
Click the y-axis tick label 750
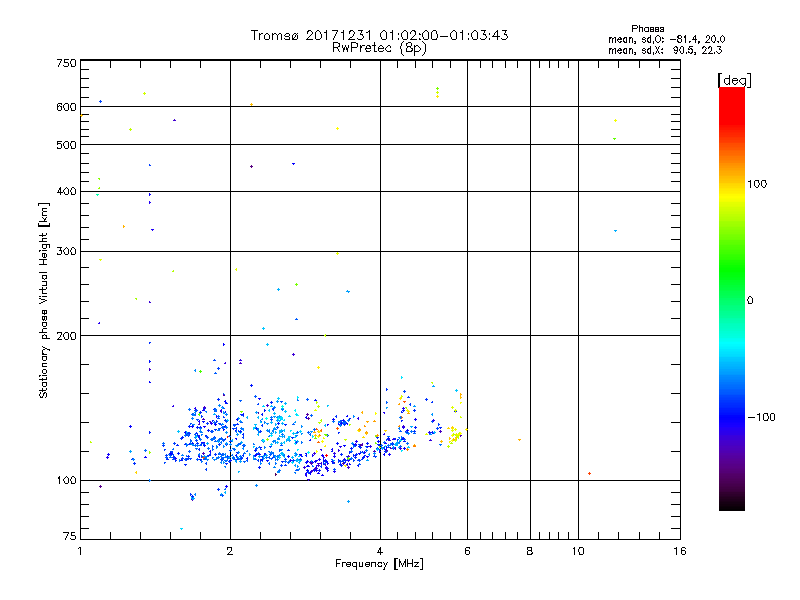point(66,63)
